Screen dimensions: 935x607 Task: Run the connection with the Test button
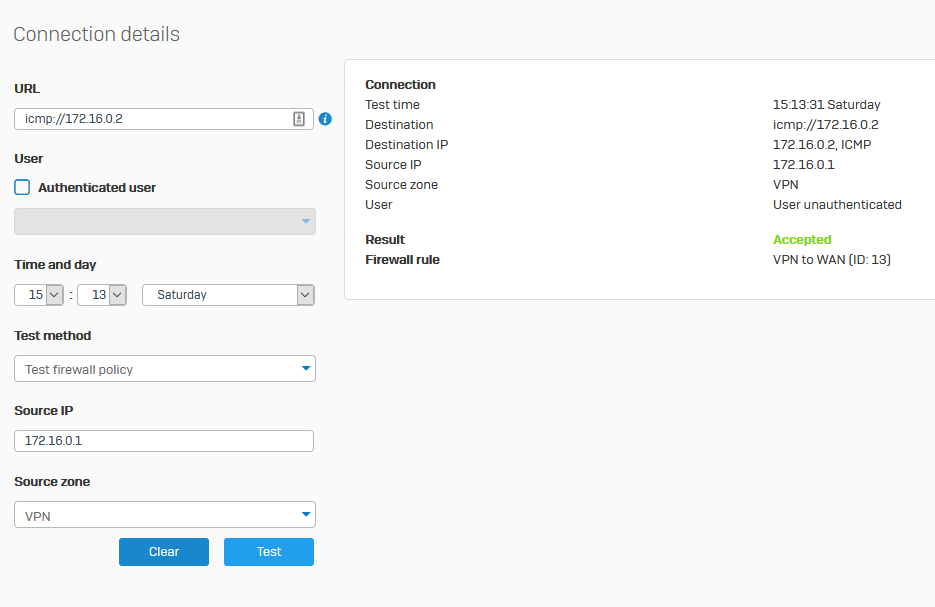(269, 552)
